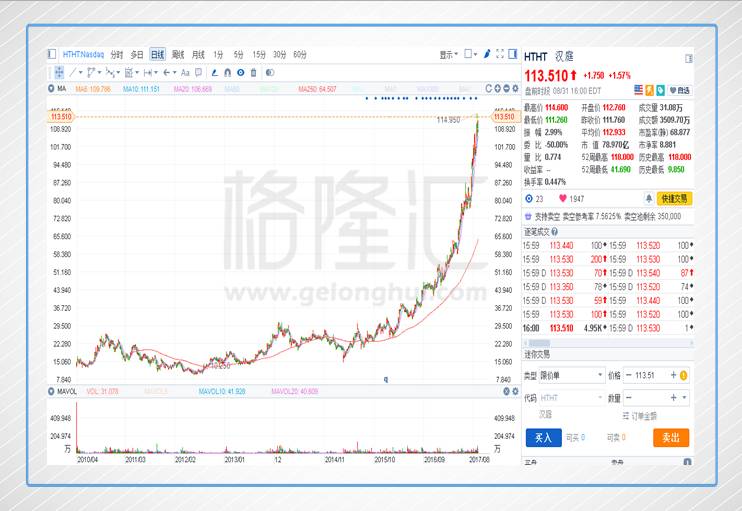This screenshot has height=511, width=742.
Task: Select the channel/pitchfork drawing tool
Action: coord(91,72)
